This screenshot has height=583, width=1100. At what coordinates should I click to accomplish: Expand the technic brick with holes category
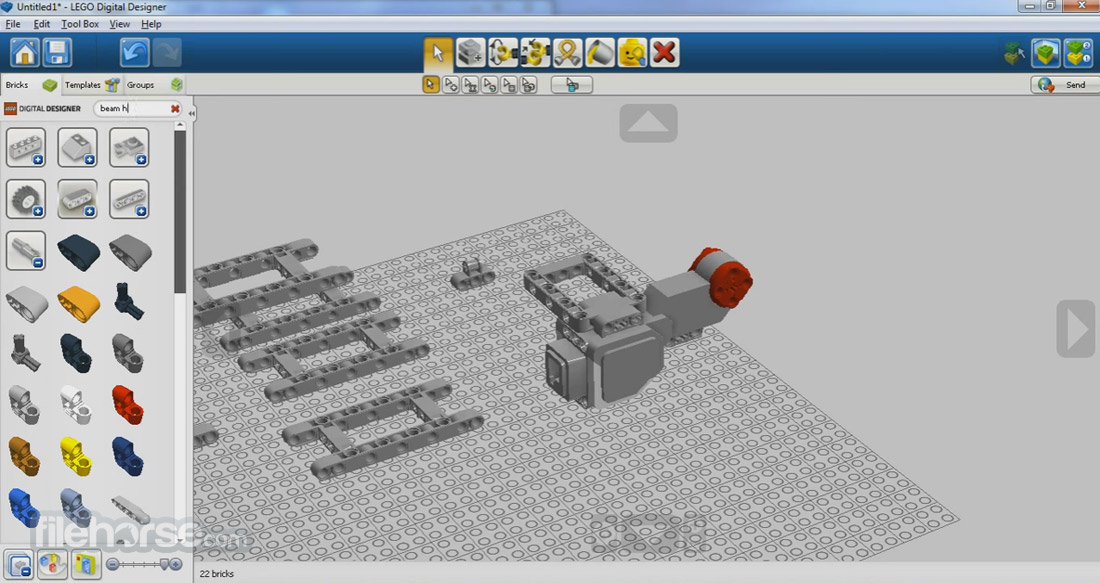click(x=26, y=147)
